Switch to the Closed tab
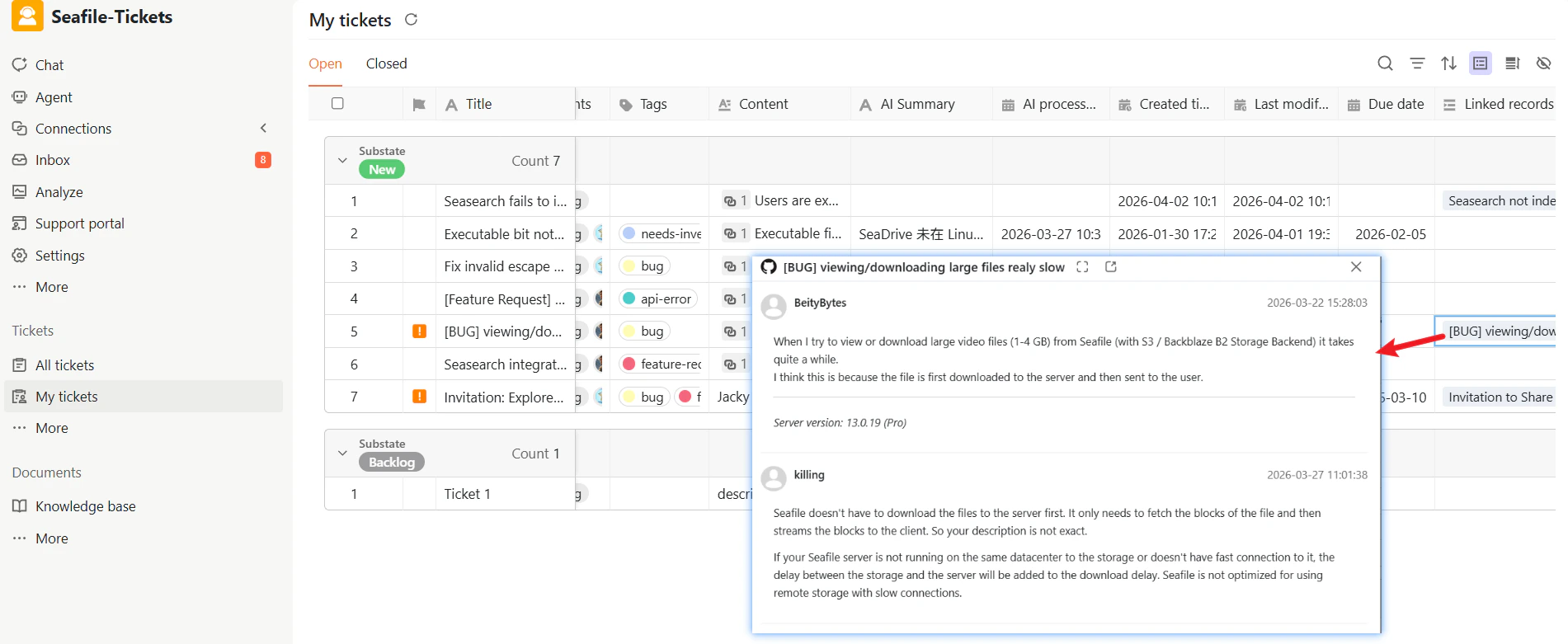Viewport: 1568px width, 644px height. coord(386,63)
